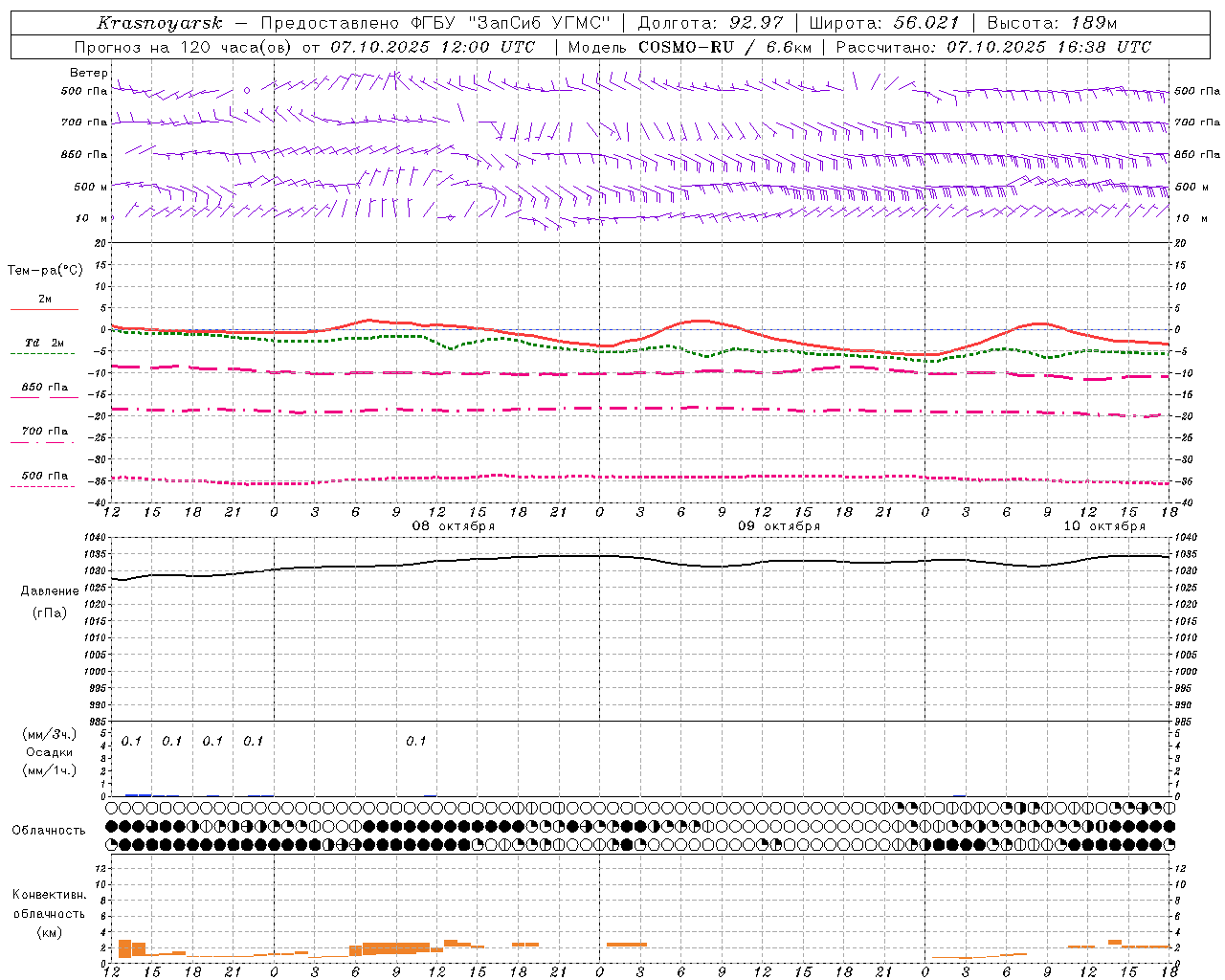
Task: Click the 'Рассчитано: 07.10.2025 16:38 UTC' timestamp
Action: coord(993,47)
